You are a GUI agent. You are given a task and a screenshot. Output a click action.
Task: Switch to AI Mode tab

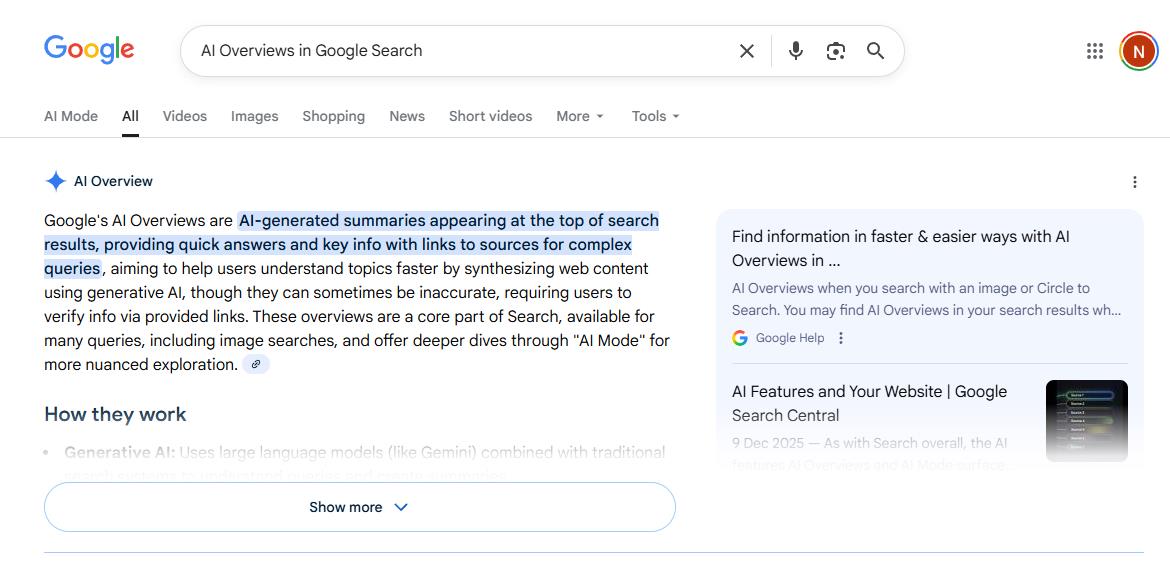point(71,116)
